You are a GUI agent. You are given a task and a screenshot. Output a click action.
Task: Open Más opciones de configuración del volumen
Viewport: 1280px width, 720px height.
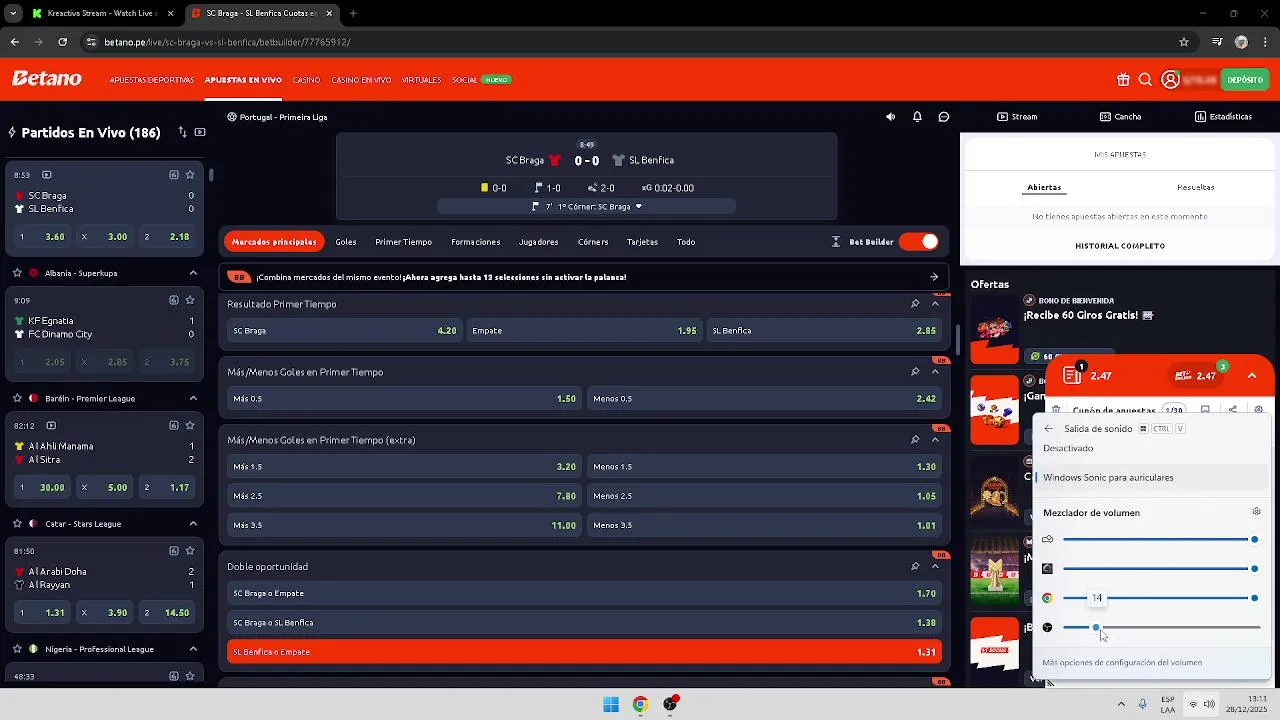1122,662
